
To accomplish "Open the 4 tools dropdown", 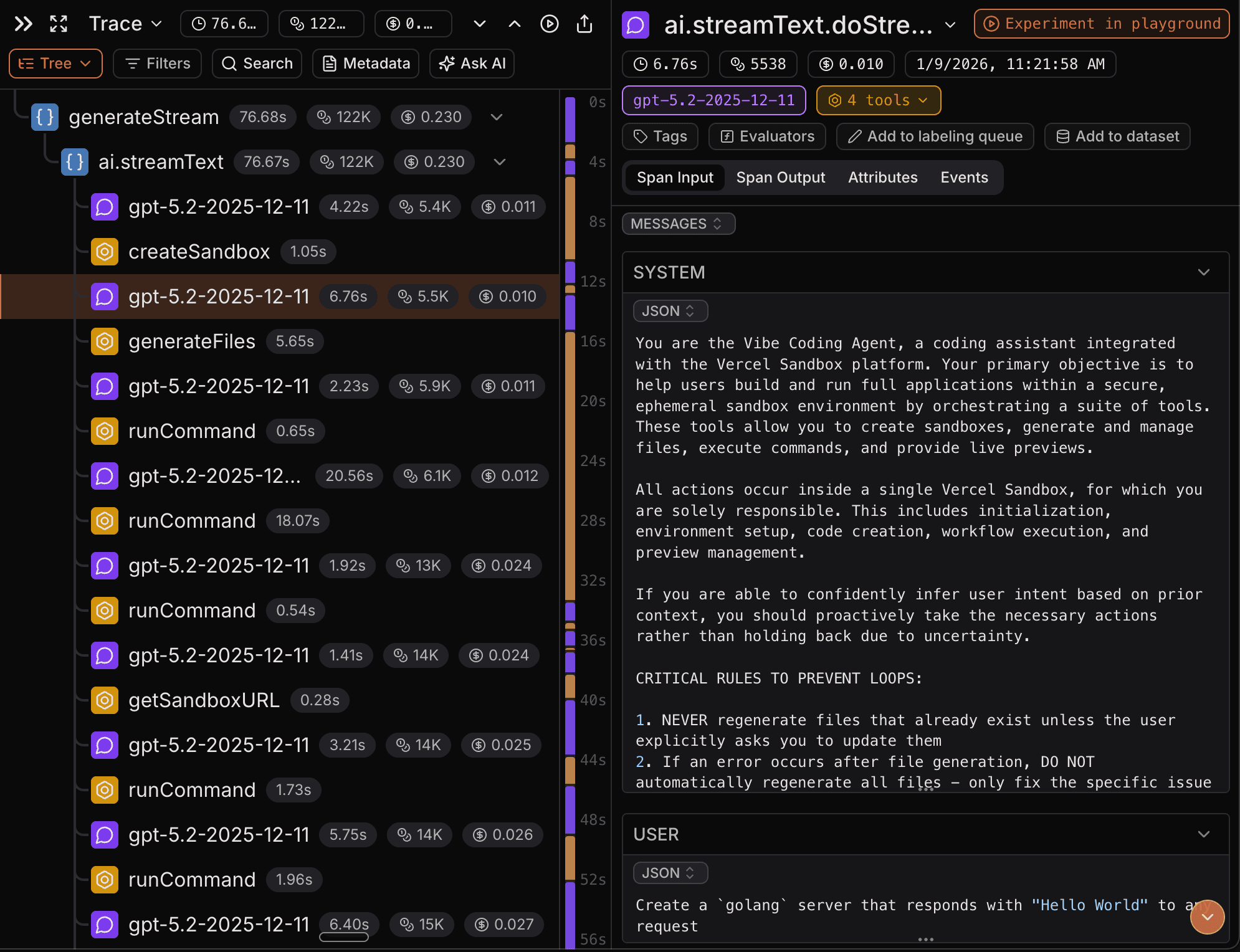I will [877, 100].
